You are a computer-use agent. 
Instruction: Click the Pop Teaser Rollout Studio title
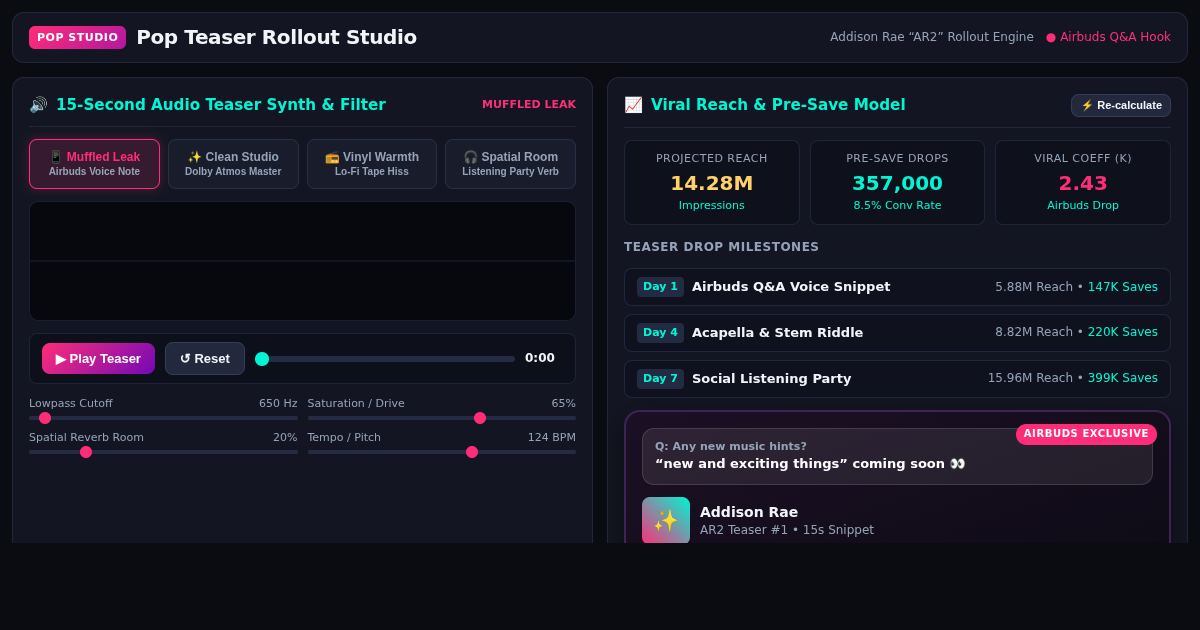(276, 37)
